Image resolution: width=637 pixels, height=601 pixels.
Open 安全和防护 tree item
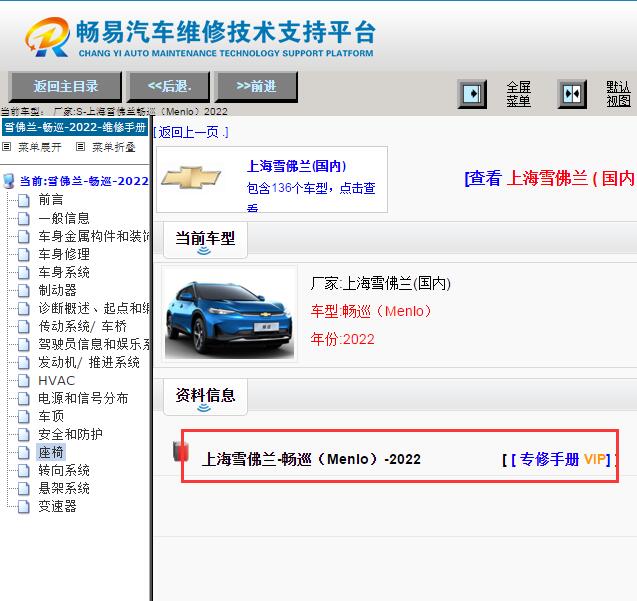[70, 434]
